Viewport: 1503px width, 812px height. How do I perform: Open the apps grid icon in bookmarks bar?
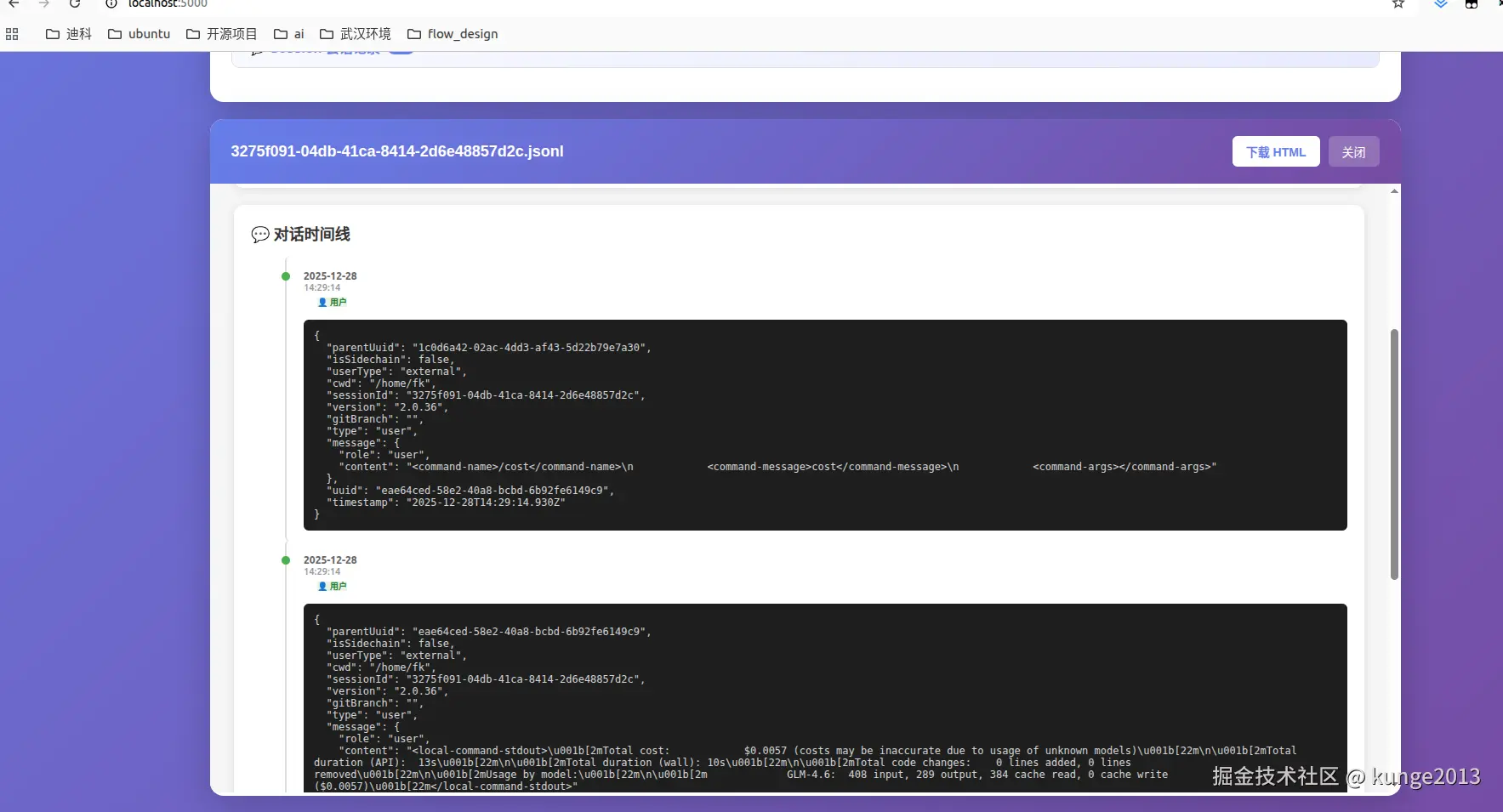pos(12,34)
